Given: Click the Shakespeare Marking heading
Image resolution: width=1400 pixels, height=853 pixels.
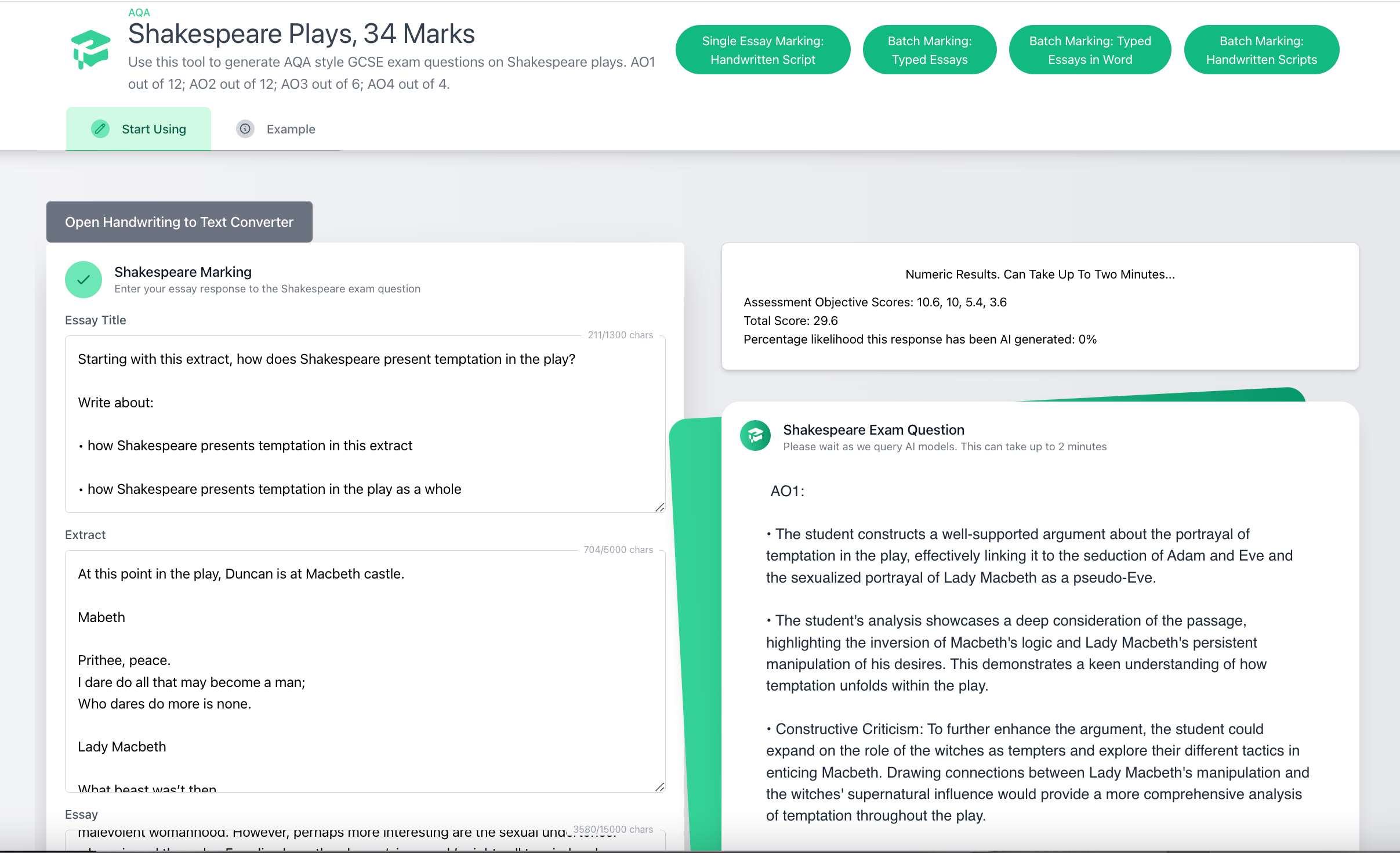Looking at the screenshot, I should tap(183, 272).
